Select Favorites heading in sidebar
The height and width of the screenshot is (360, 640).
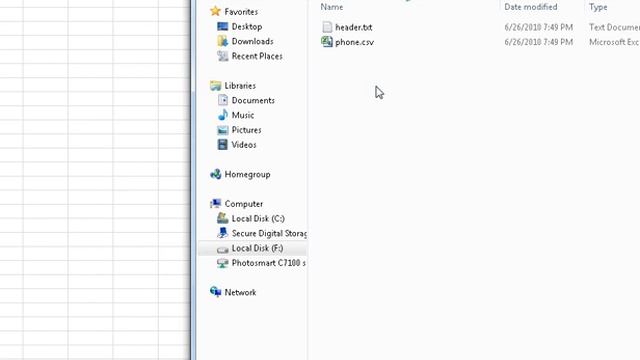(x=241, y=12)
